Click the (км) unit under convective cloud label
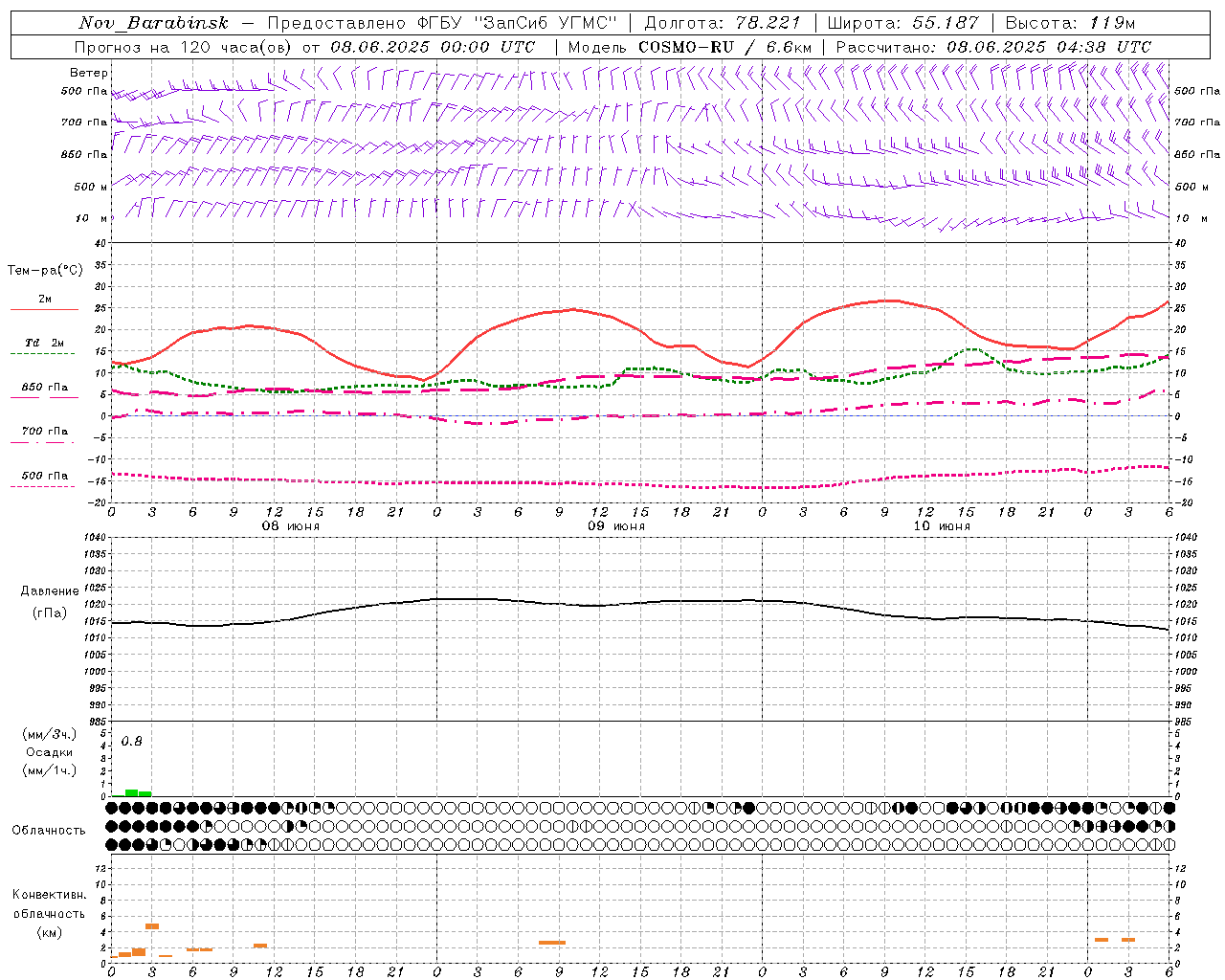The height and width of the screenshot is (980, 1225). coord(49,932)
